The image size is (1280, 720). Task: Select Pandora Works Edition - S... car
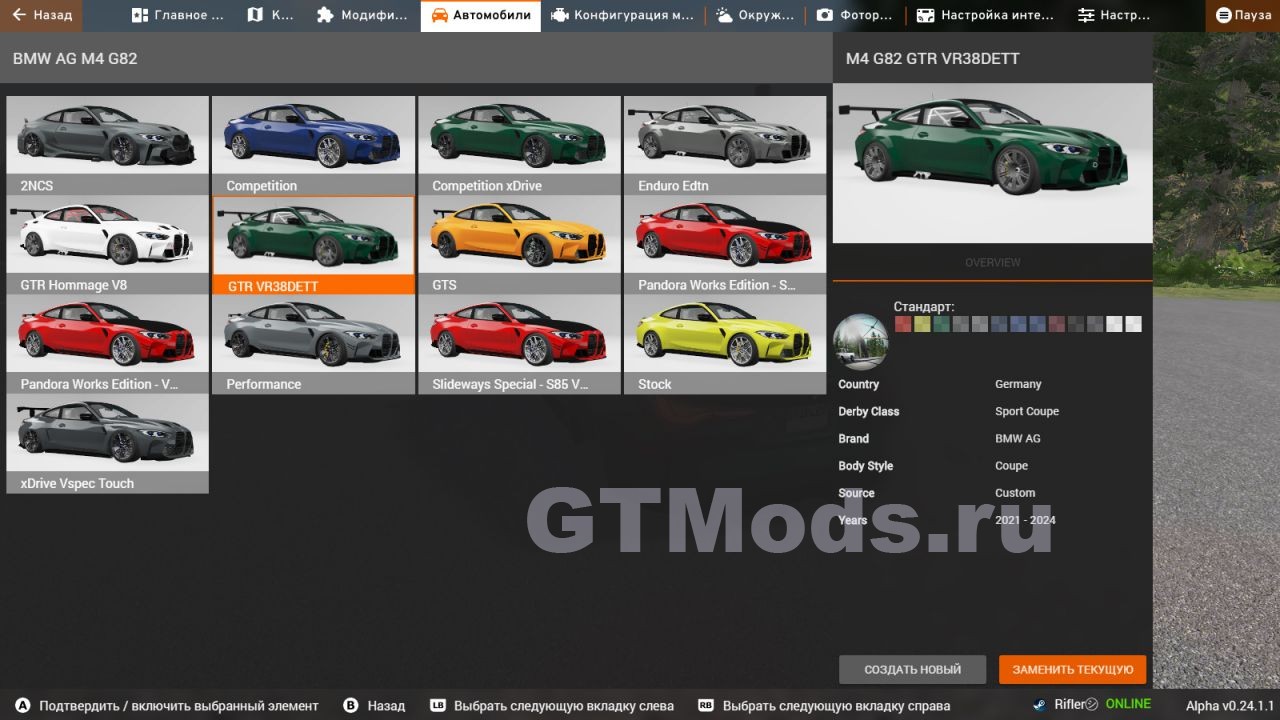pos(726,245)
